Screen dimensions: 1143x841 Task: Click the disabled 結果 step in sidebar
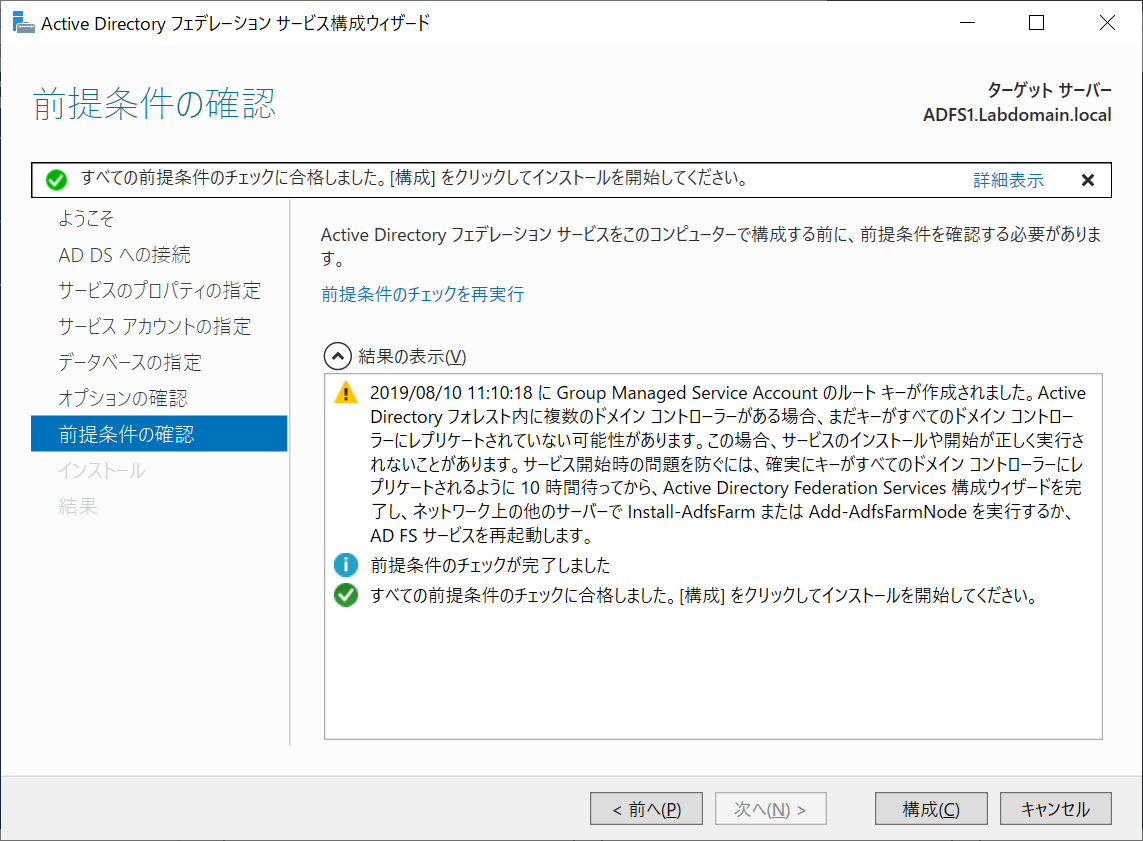(x=78, y=506)
